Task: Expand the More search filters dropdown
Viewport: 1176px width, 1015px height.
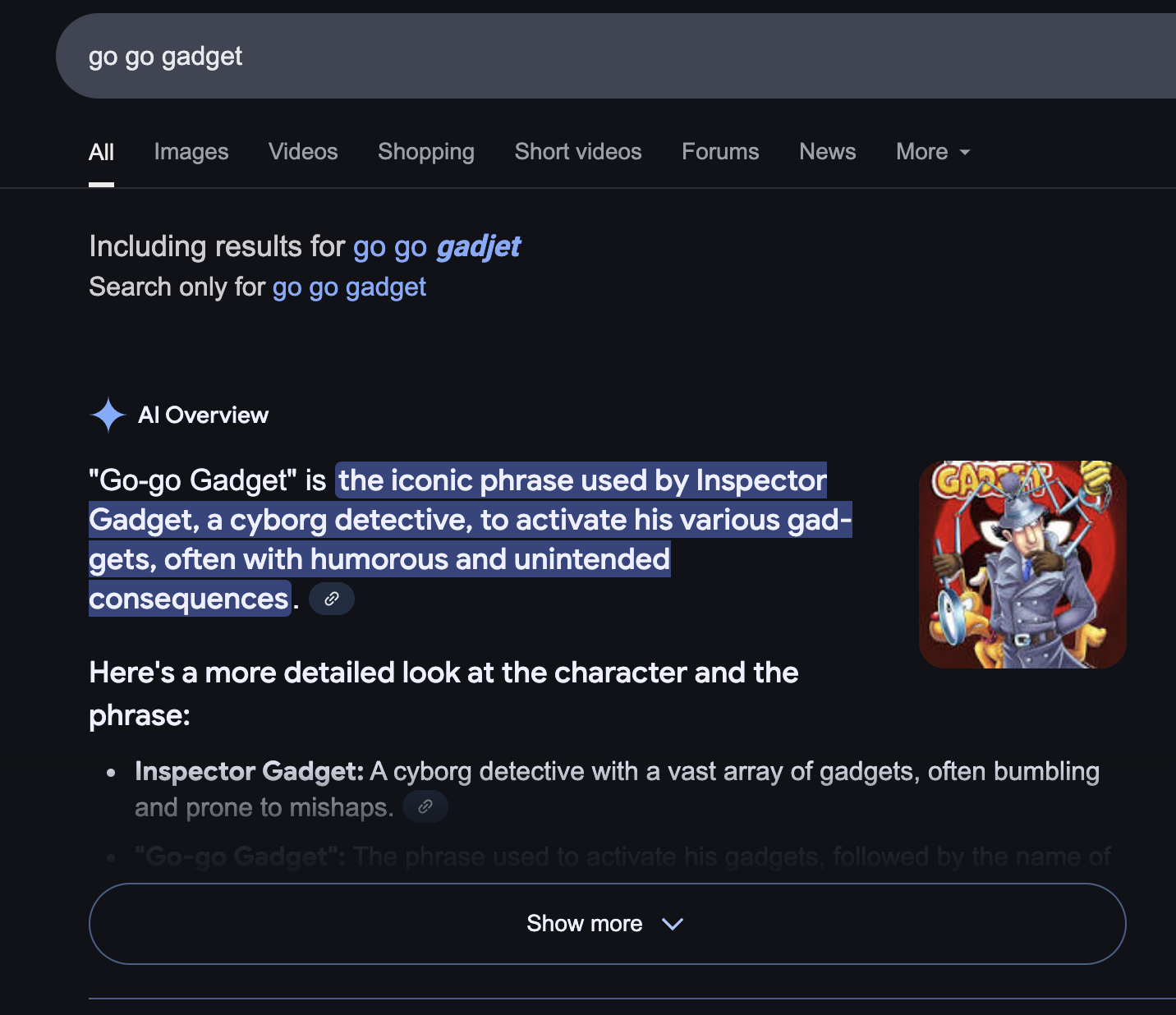Action: (933, 152)
